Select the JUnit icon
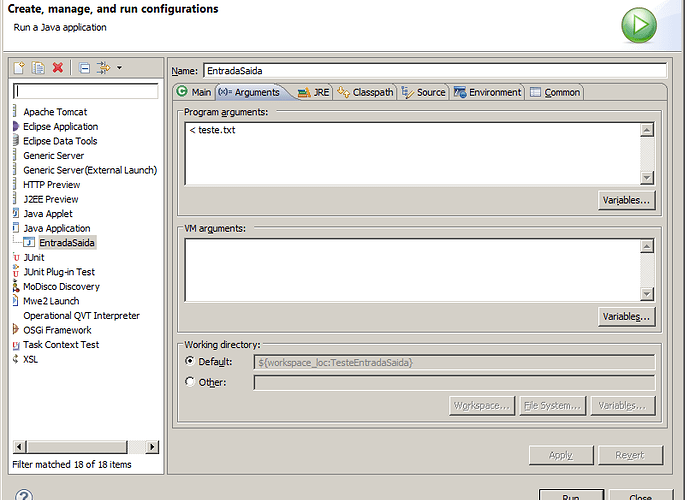690x500 pixels. point(16,257)
